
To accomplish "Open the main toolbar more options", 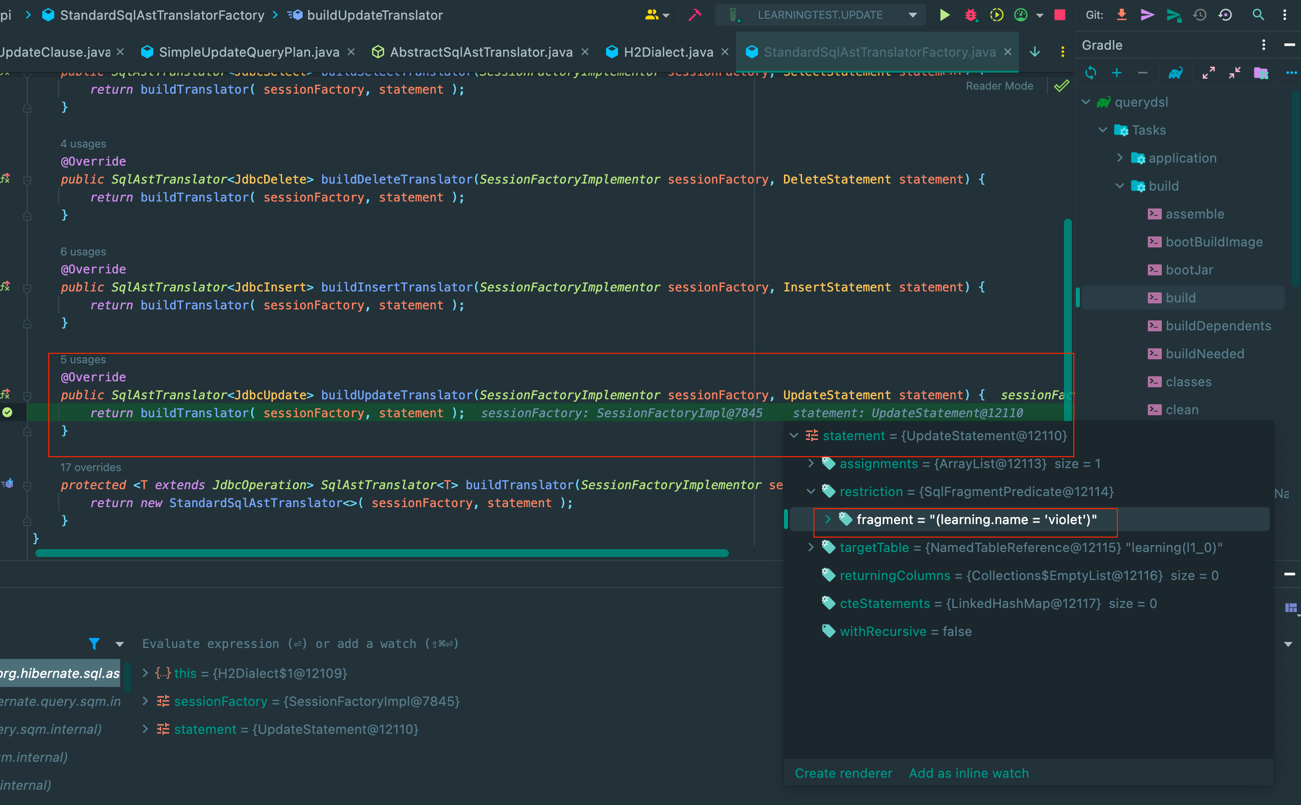I will 1285,15.
